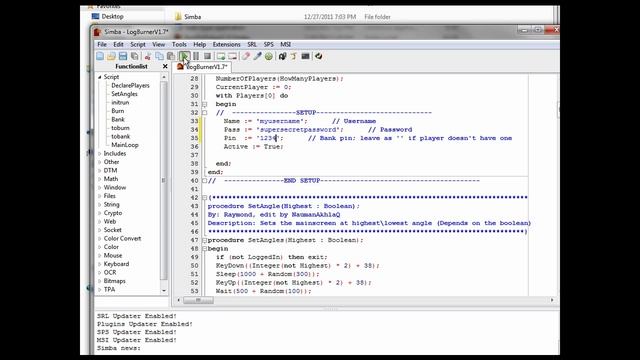This screenshot has width=640, height=360.
Task: Open the SRL menu
Action: coord(252,44)
